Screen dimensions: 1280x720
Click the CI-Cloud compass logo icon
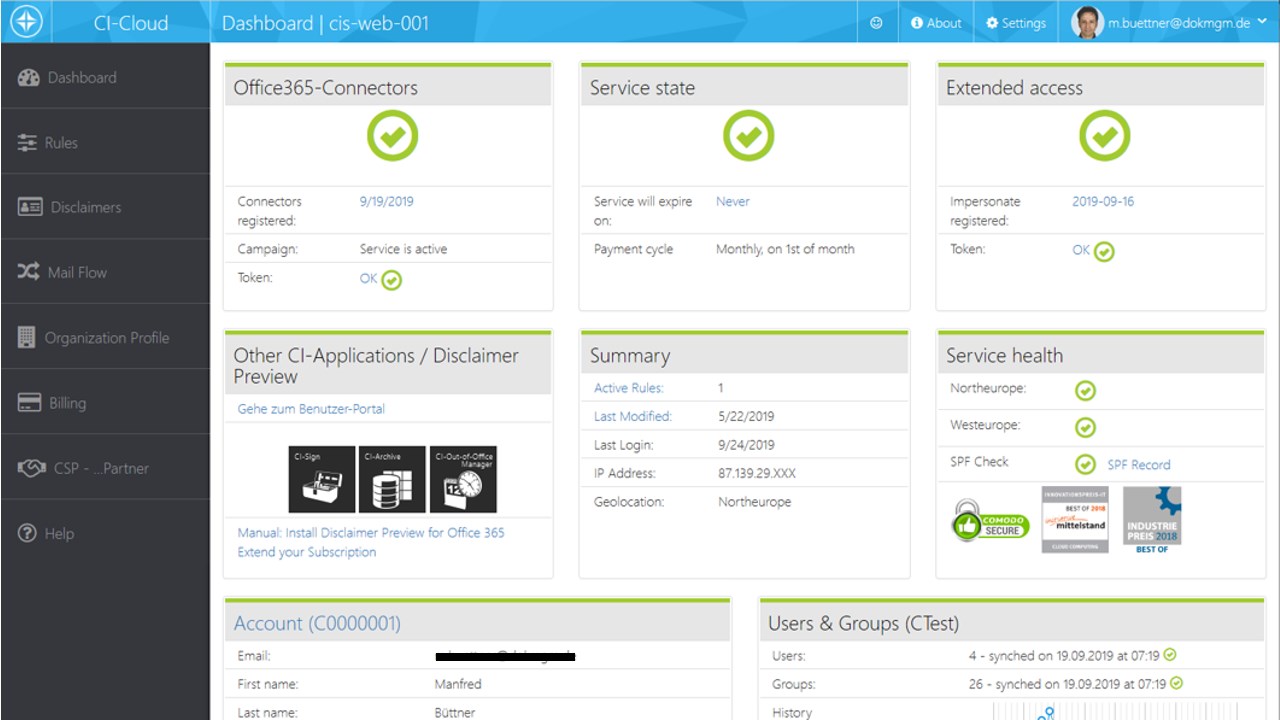[26, 22]
